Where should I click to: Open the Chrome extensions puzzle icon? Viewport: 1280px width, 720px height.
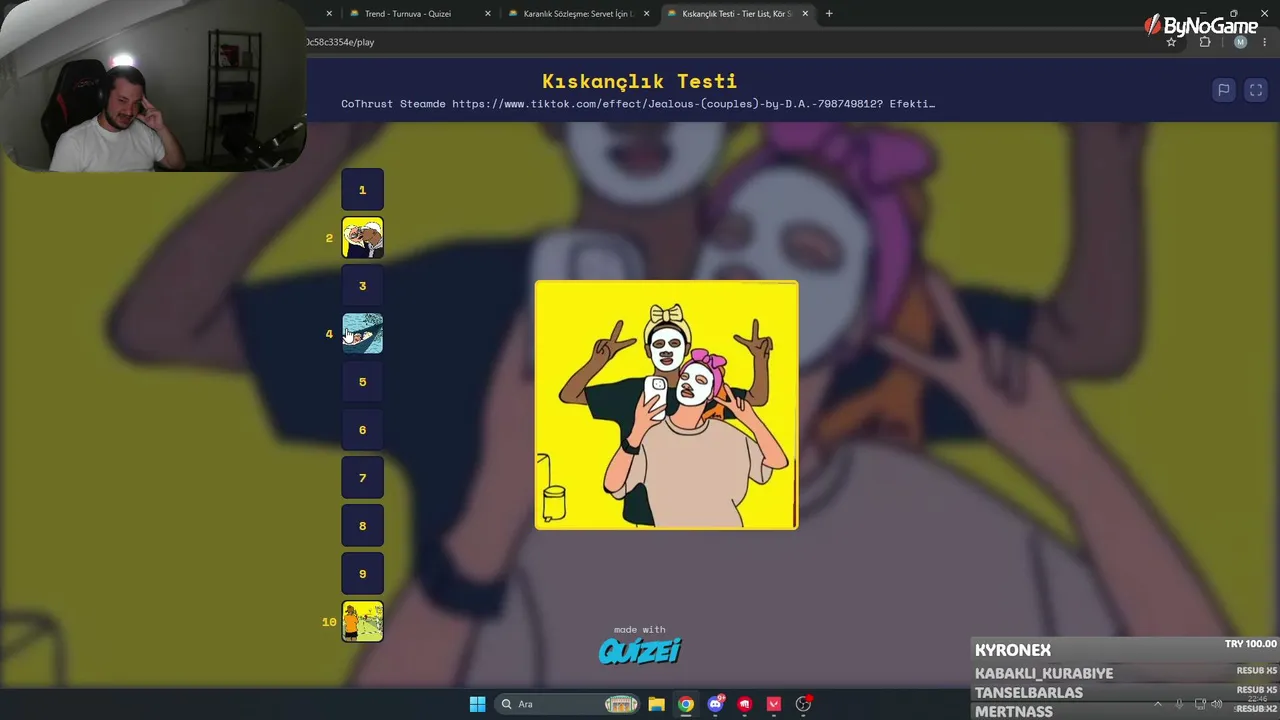pyautogui.click(x=1205, y=42)
